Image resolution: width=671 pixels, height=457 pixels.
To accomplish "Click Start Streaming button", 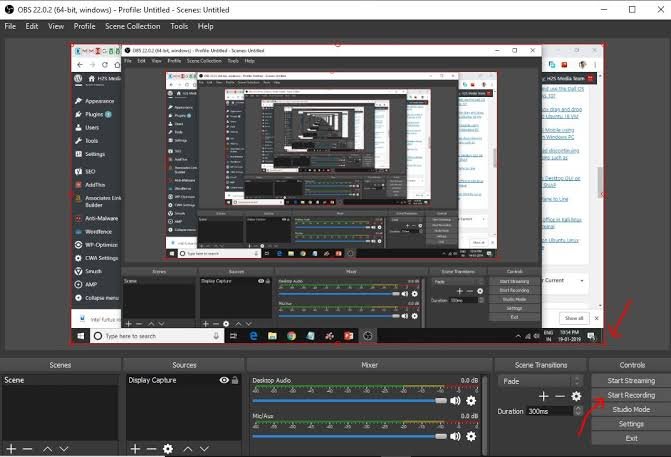I will click(630, 380).
